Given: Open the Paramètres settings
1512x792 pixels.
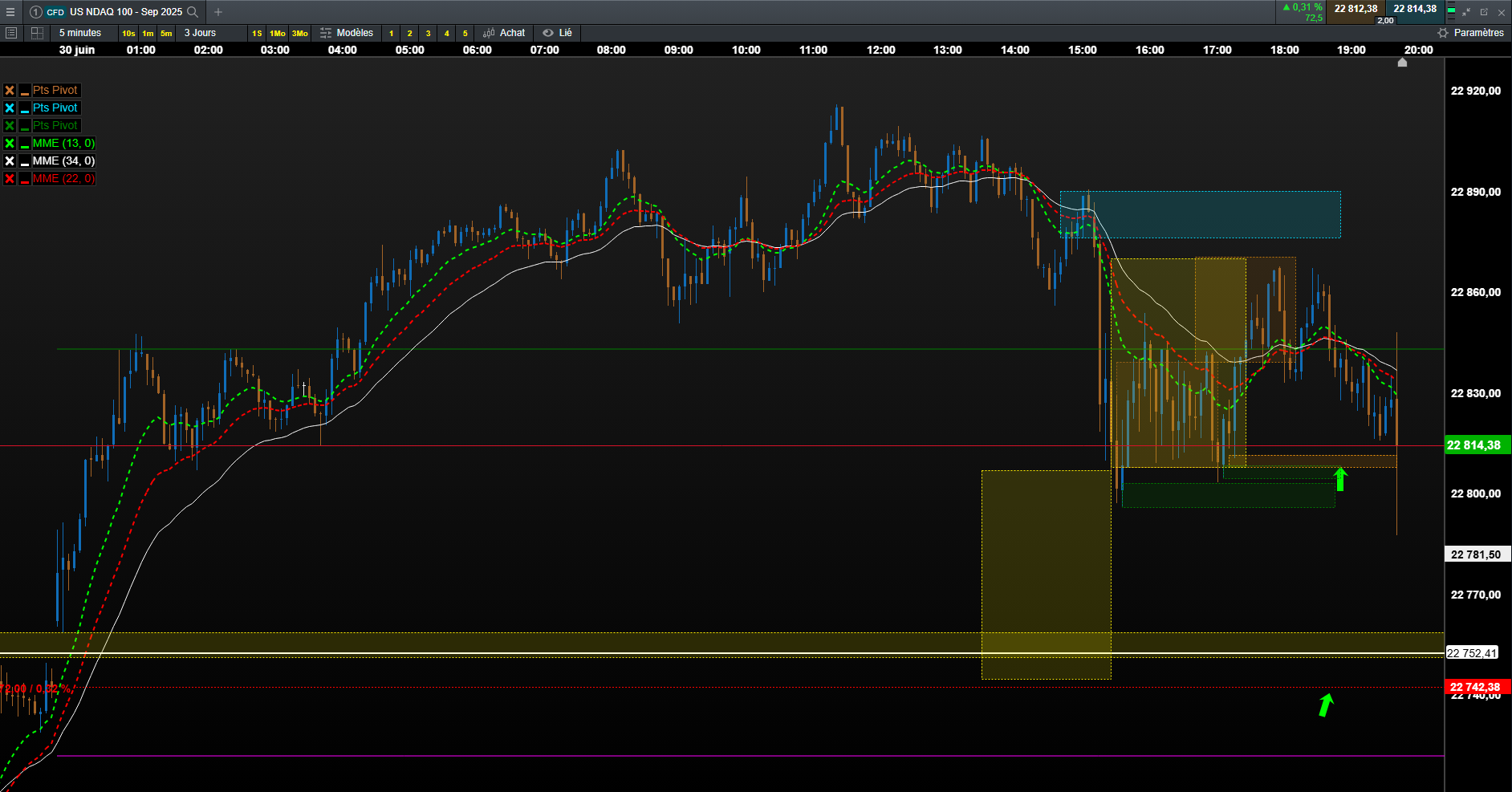Looking at the screenshot, I should pyautogui.click(x=1470, y=33).
